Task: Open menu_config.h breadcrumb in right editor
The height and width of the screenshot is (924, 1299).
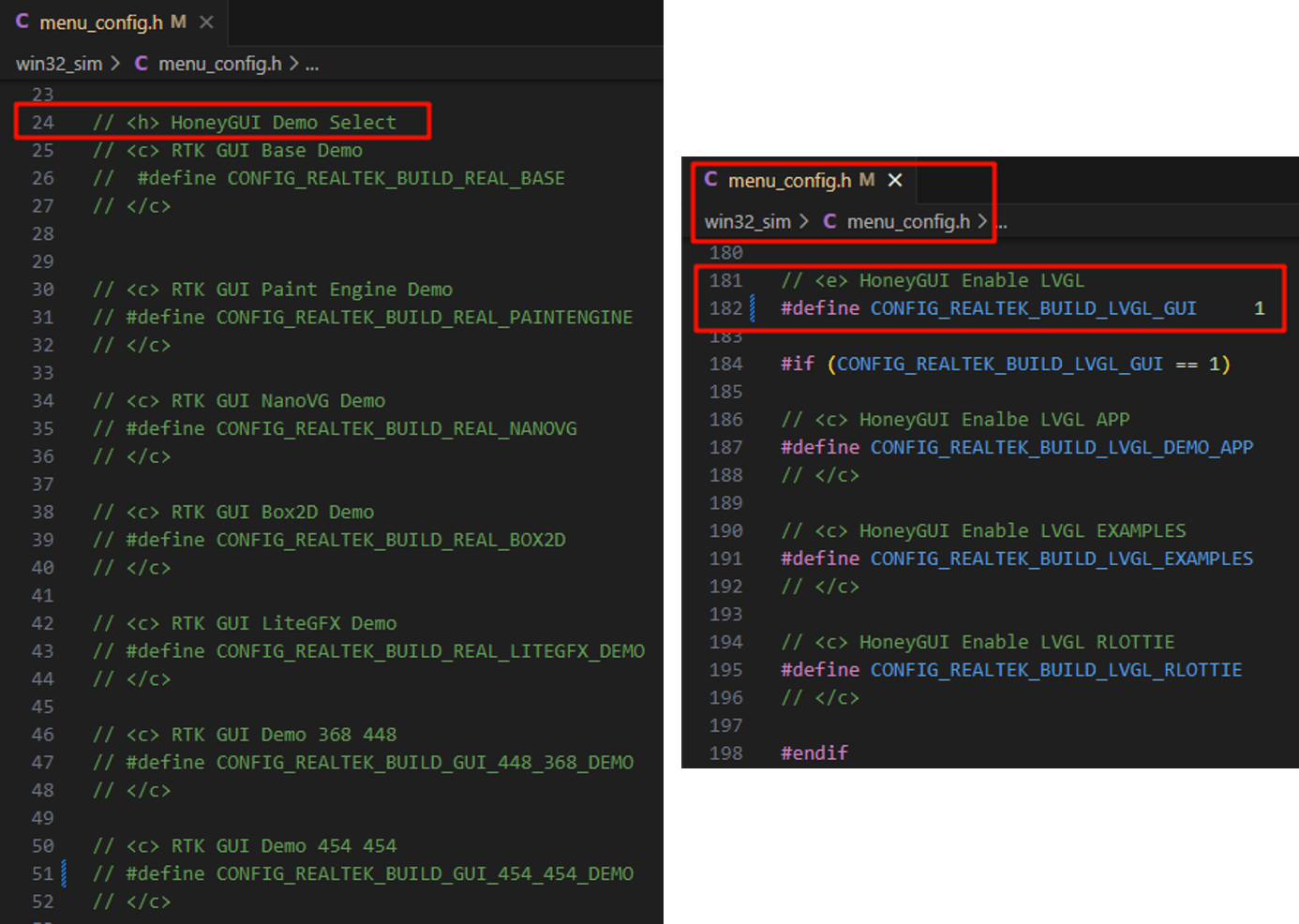Action: click(x=908, y=221)
